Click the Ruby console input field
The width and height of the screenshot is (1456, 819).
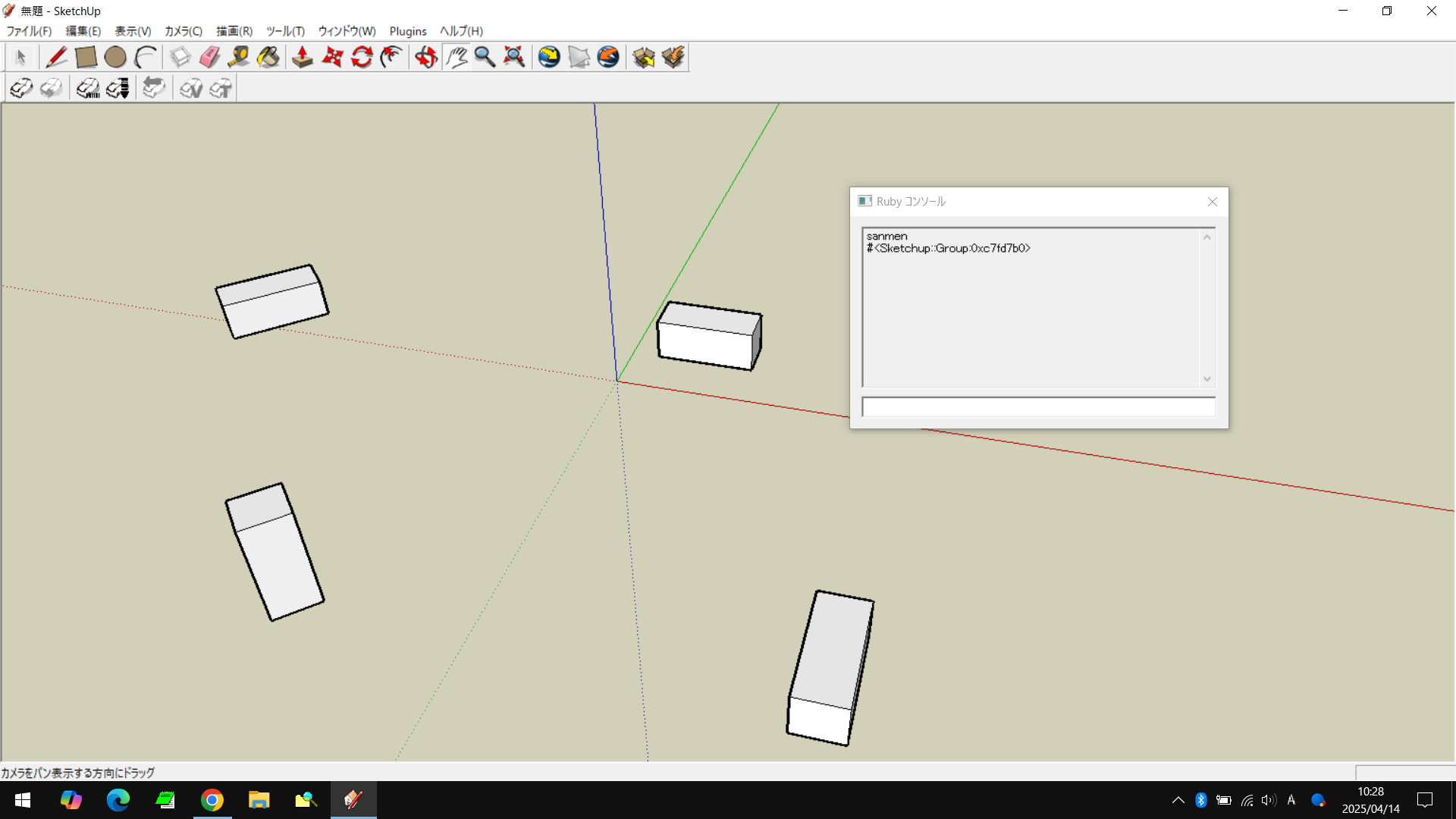[1038, 407]
